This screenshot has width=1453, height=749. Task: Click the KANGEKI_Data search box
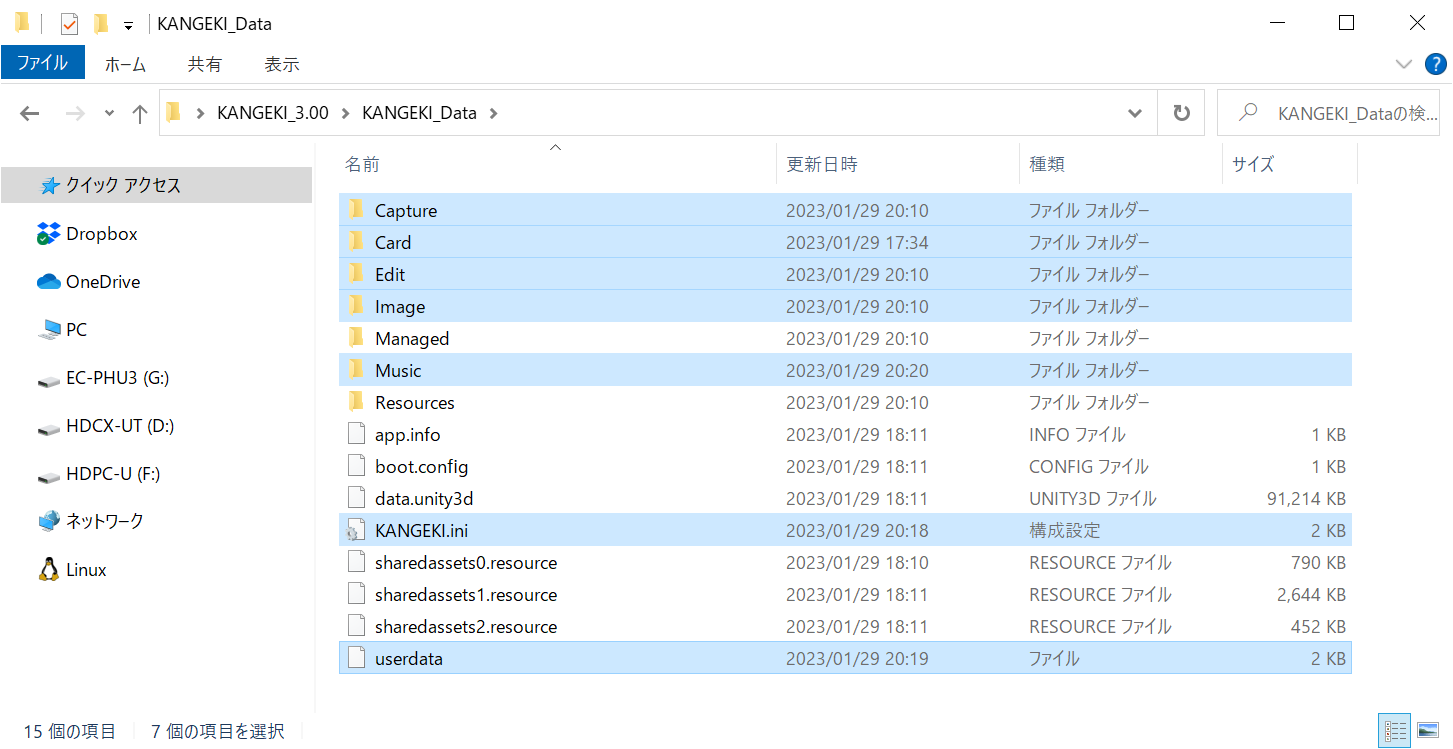pos(1328,113)
